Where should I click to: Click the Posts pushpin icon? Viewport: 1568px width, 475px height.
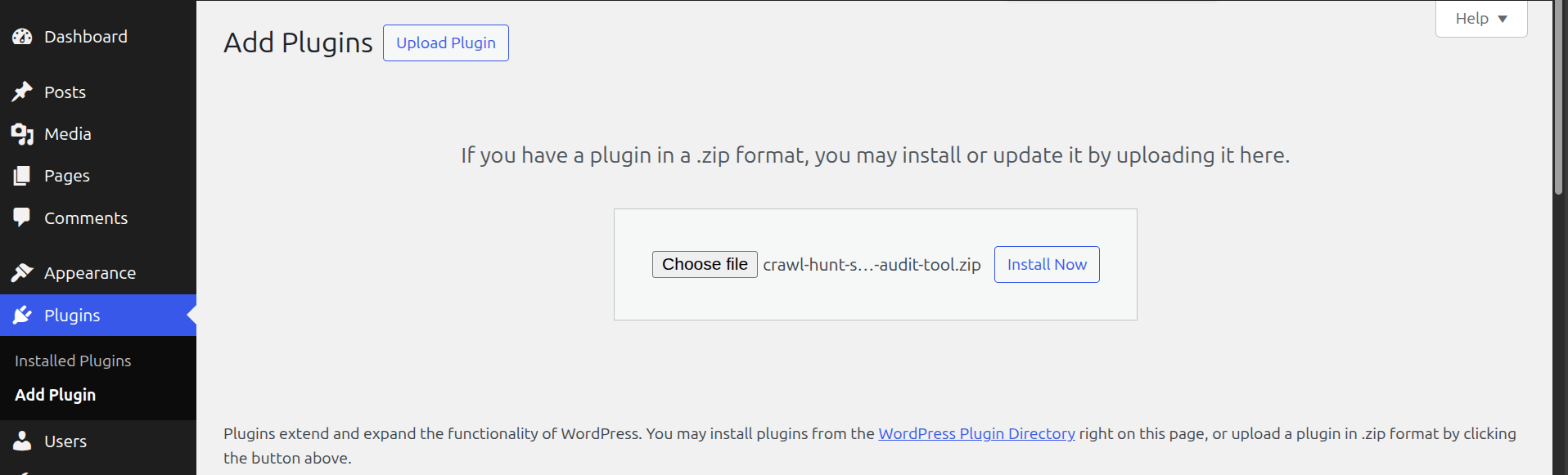click(22, 92)
